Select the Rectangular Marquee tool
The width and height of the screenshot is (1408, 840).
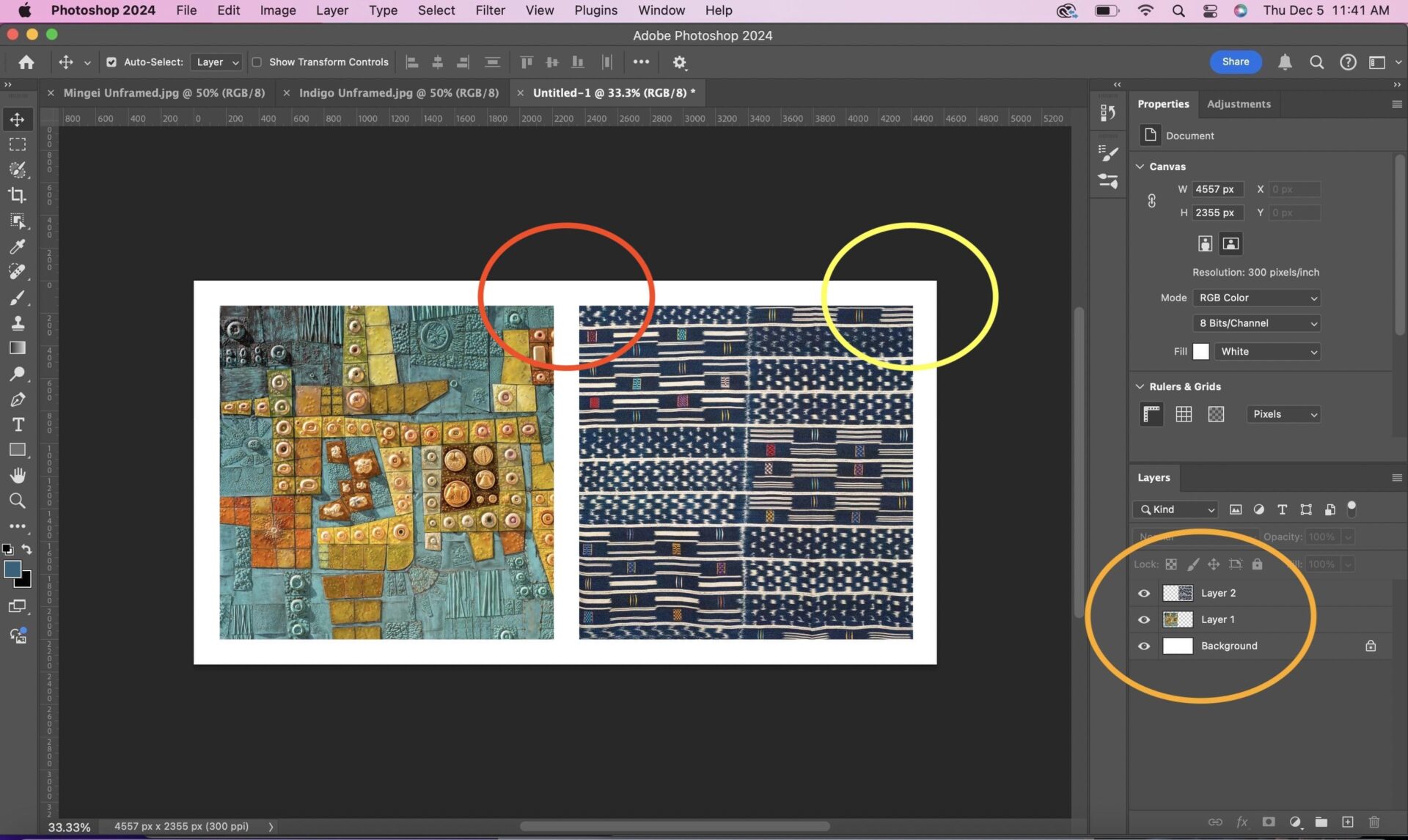click(x=17, y=144)
